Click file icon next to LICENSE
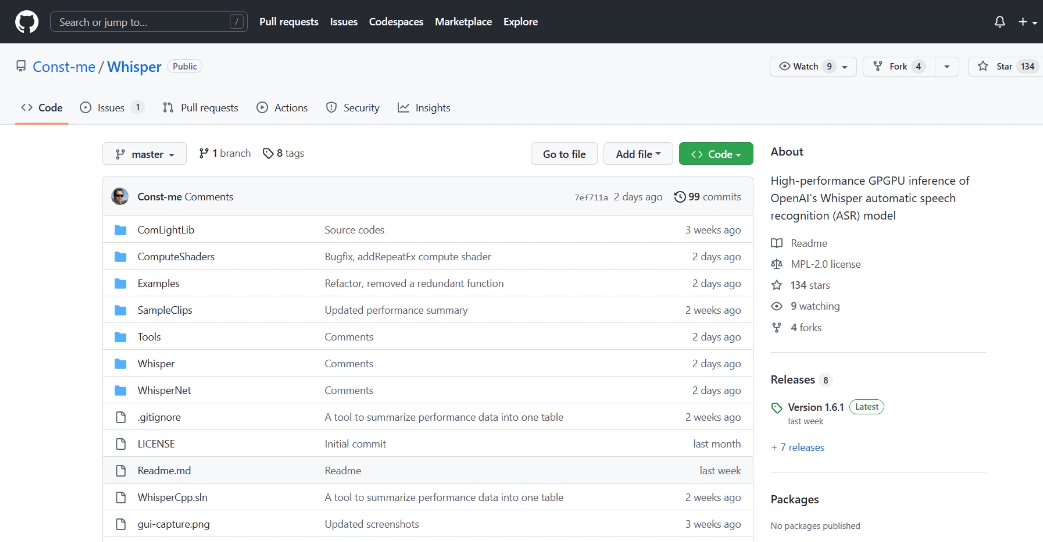The height and width of the screenshot is (542, 1043). tap(120, 444)
